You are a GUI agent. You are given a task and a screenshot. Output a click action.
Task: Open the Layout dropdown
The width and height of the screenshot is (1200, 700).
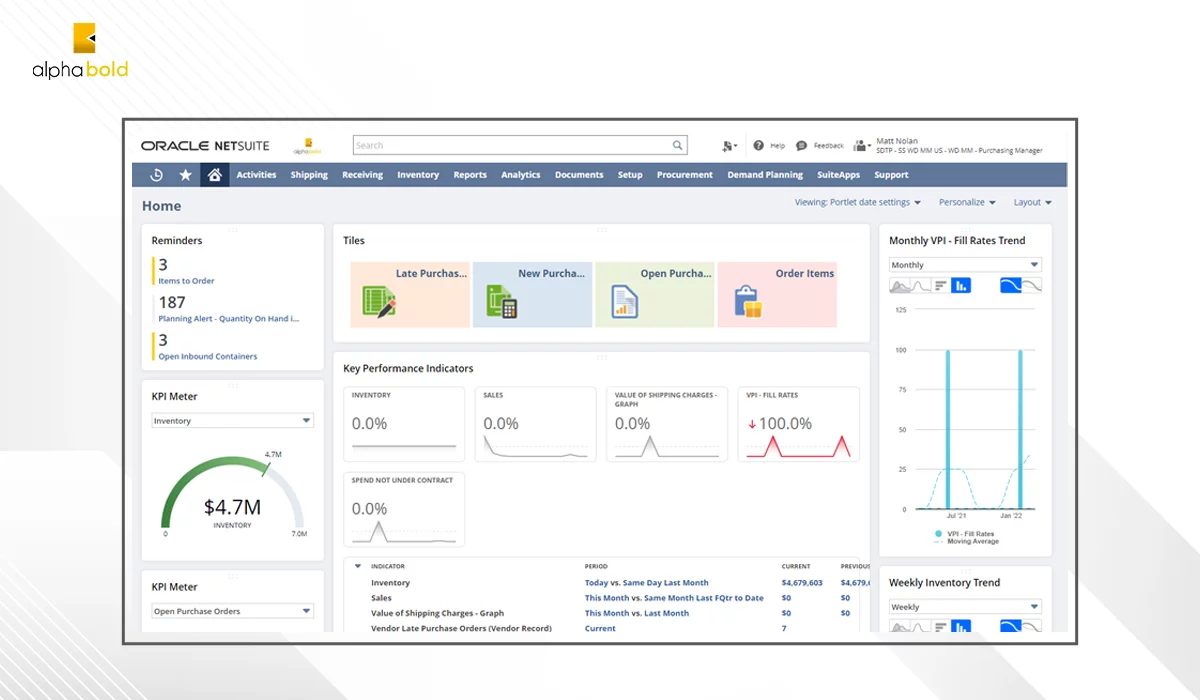(1033, 202)
